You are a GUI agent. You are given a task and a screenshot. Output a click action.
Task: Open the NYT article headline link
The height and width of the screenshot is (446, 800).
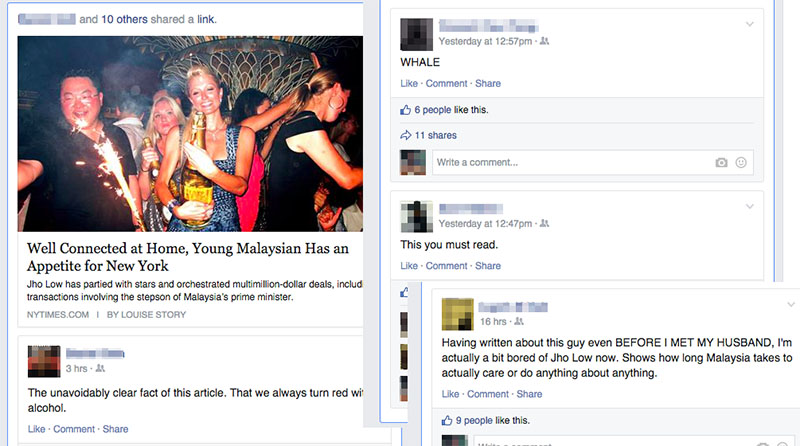188,257
